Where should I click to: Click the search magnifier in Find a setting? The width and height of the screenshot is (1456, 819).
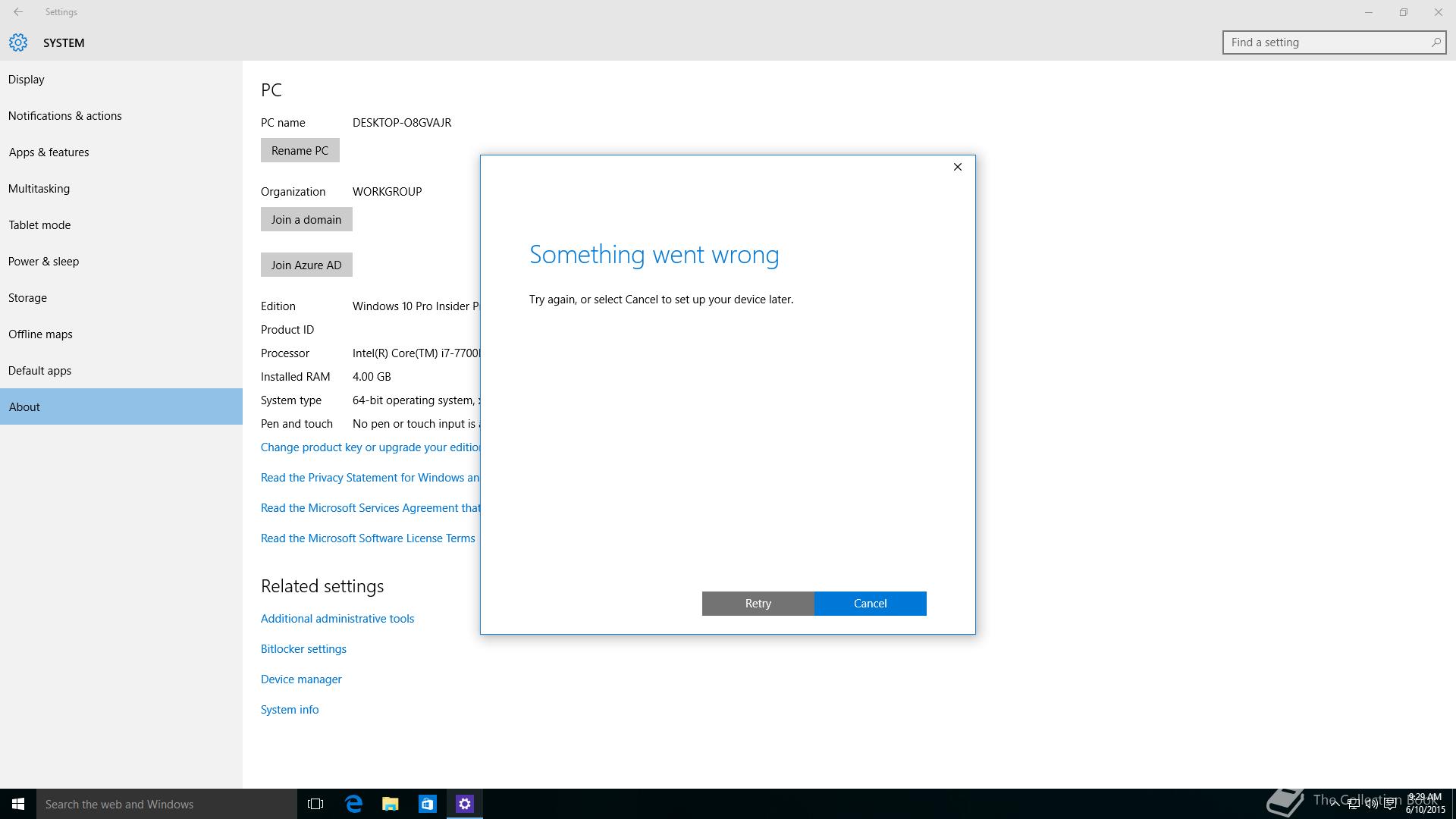pos(1436,42)
